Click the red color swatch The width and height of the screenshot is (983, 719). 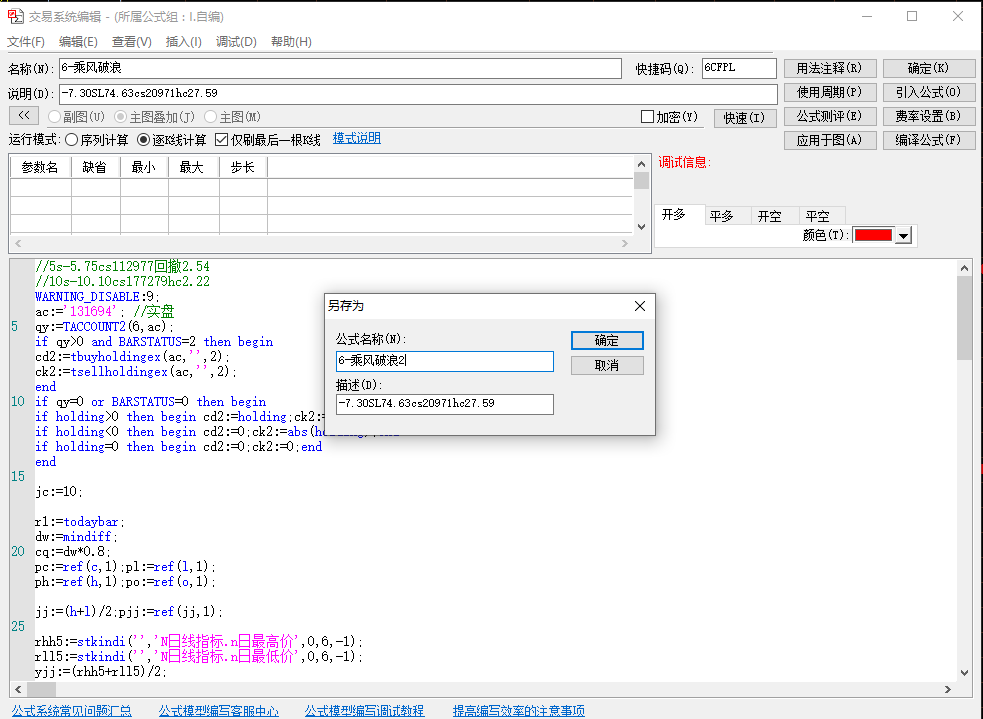pyautogui.click(x=873, y=235)
